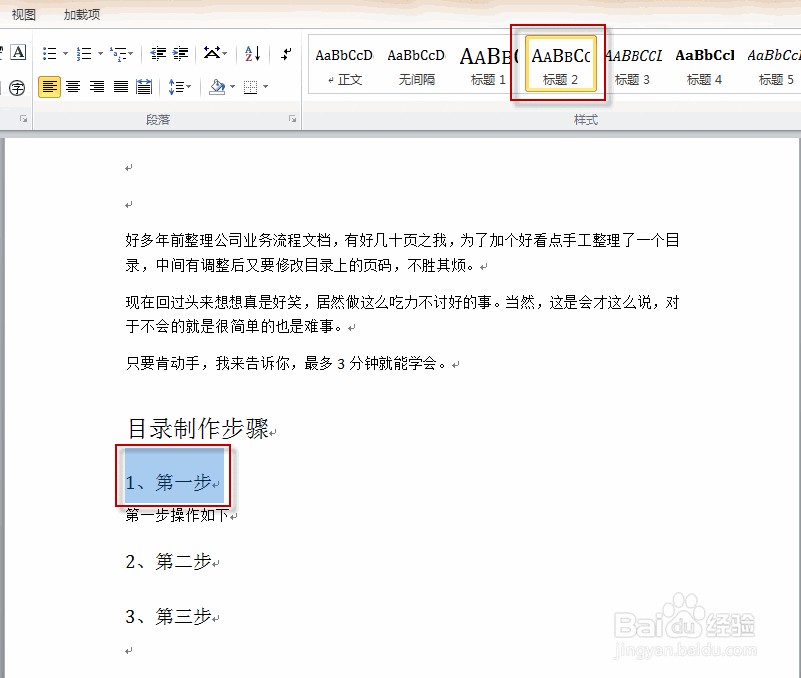Click the heading 2、第二步
The image size is (801, 678).
[x=169, y=562]
